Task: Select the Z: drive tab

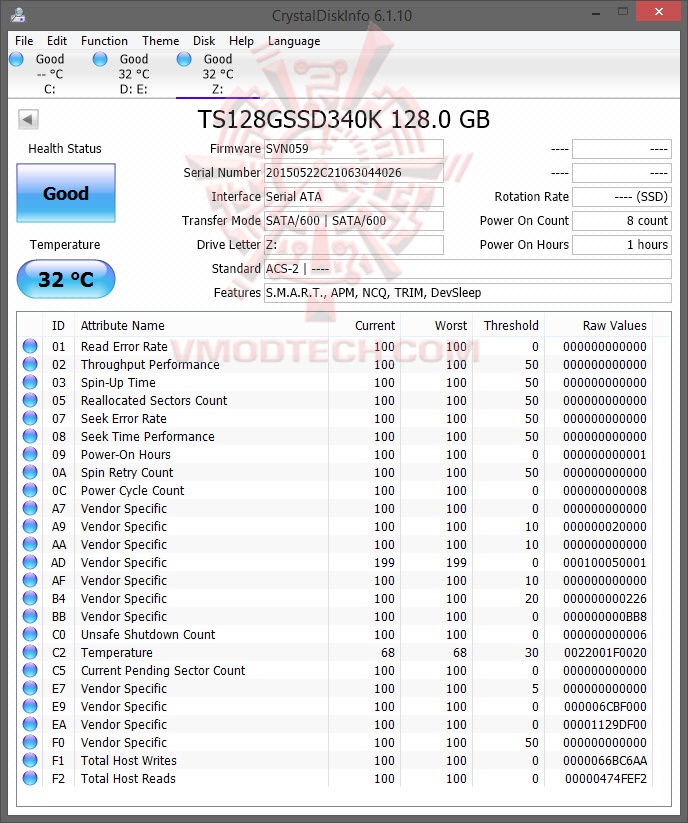Action: [218, 74]
